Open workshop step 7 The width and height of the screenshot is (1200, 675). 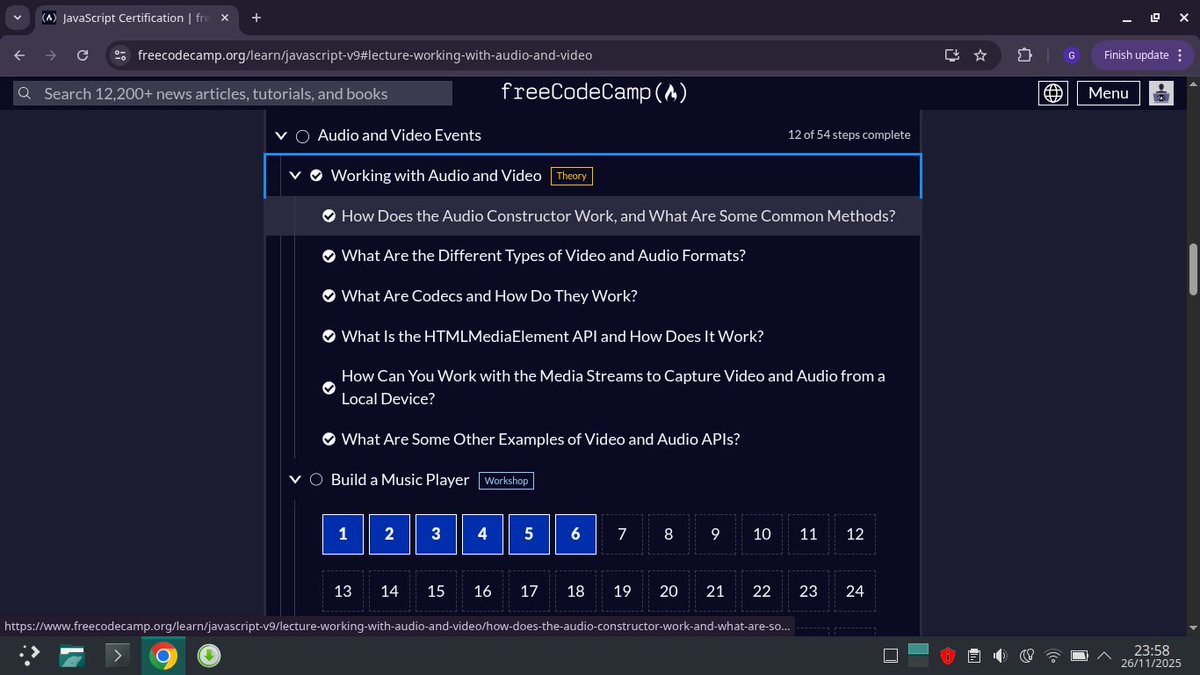tap(622, 534)
